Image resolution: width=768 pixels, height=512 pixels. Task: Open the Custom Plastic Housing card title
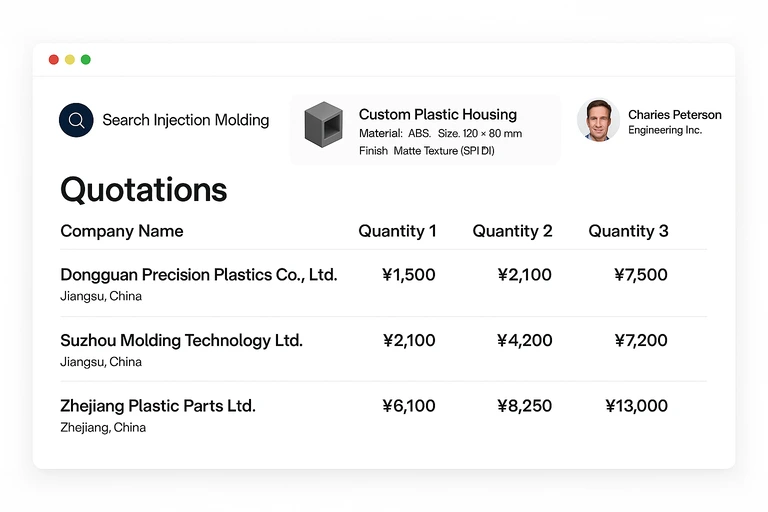coord(437,114)
